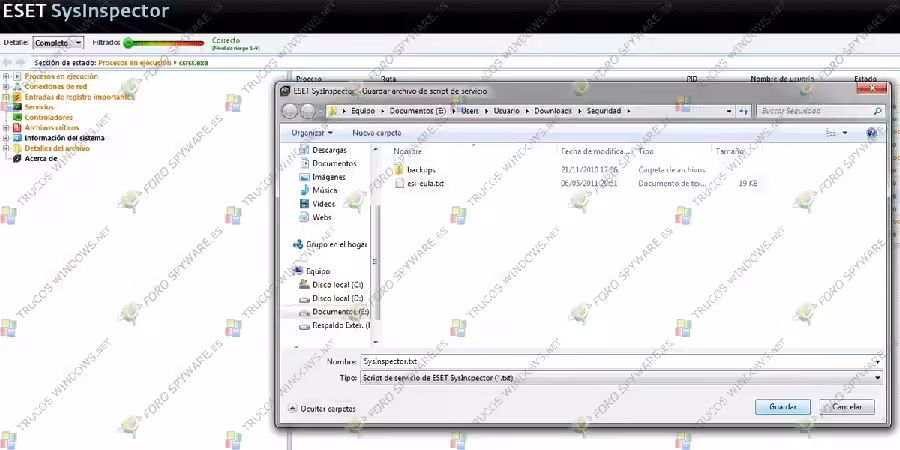Screen dimensions: 900x450
Task: Select the backups folder
Action: pyautogui.click(x=421, y=170)
